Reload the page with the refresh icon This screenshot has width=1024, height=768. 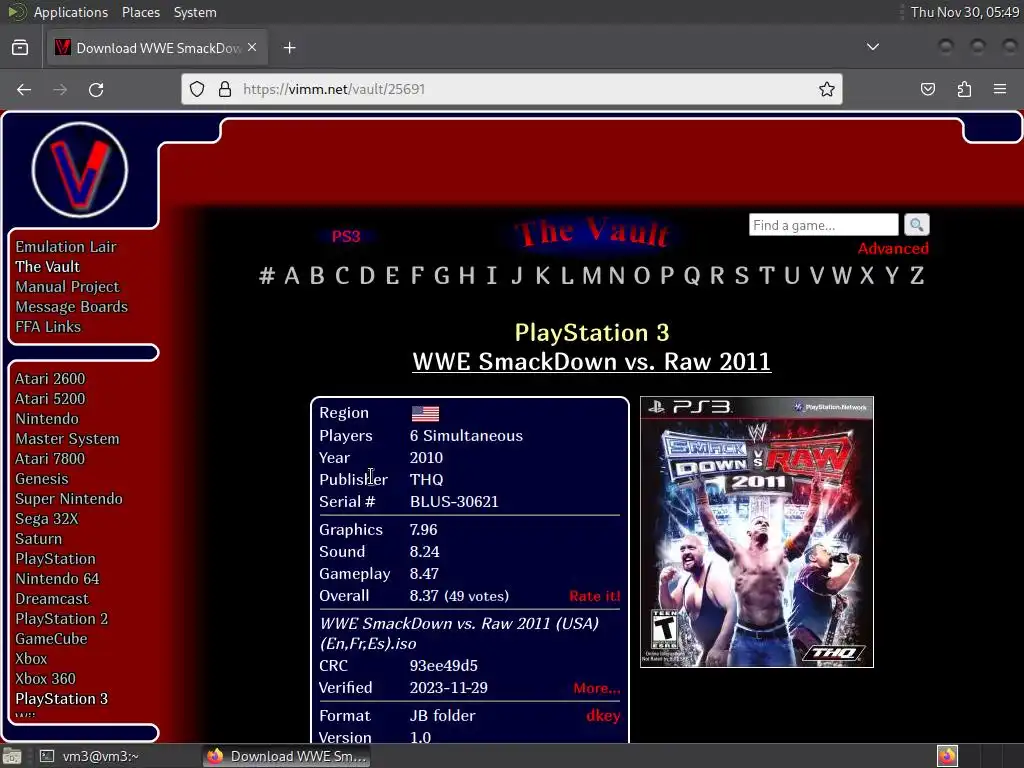[x=96, y=89]
